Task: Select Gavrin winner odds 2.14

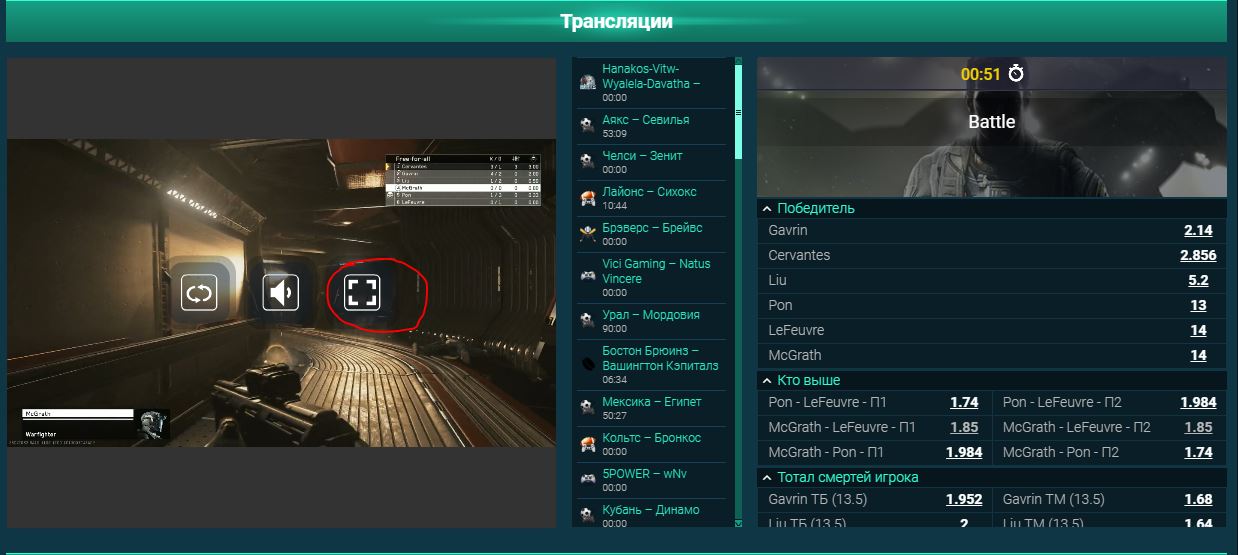Action: click(1197, 230)
